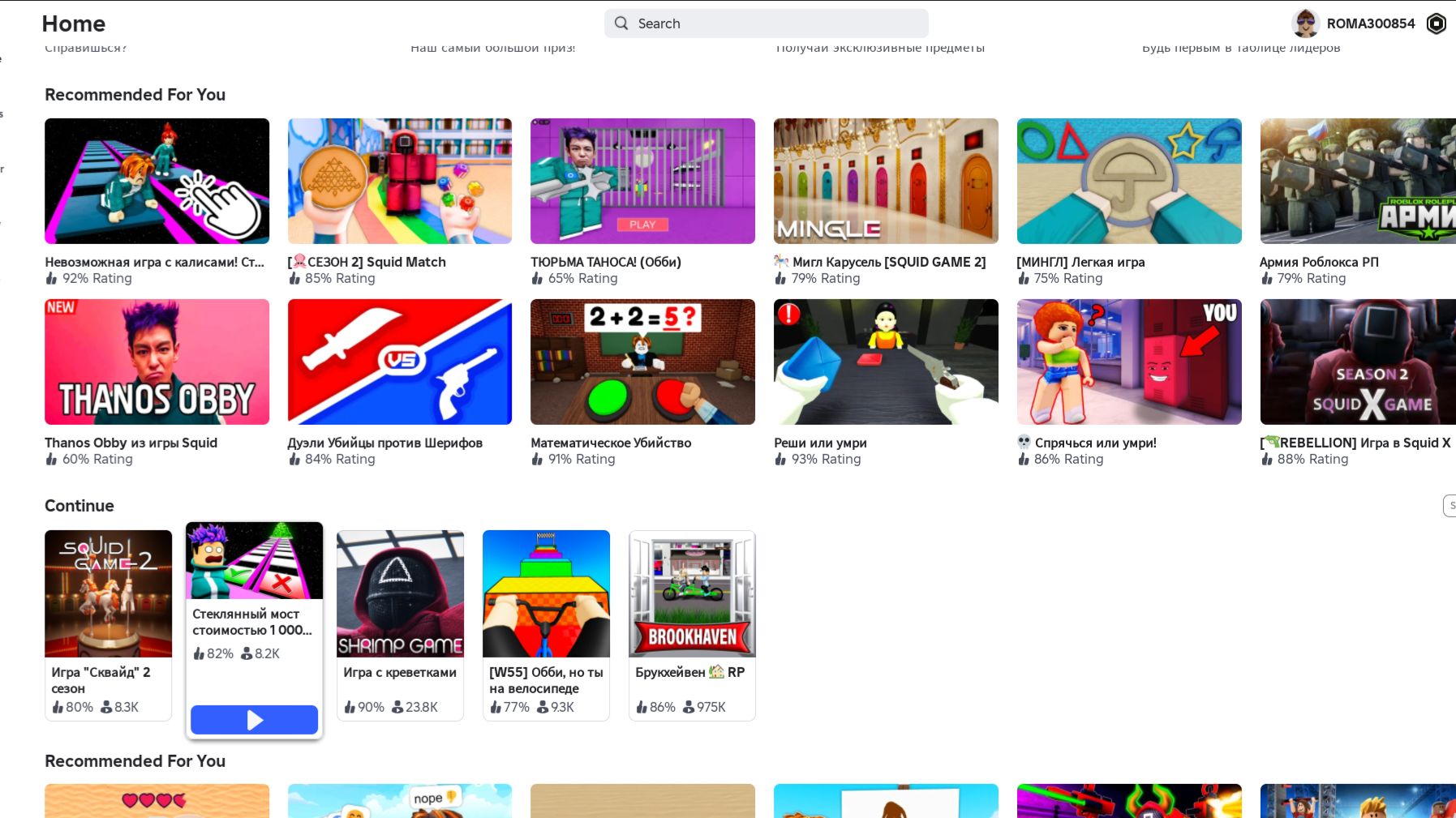Viewport: 1456px width, 818px height.
Task: Open the knife versus gun duel thumbnail
Action: 400,362
